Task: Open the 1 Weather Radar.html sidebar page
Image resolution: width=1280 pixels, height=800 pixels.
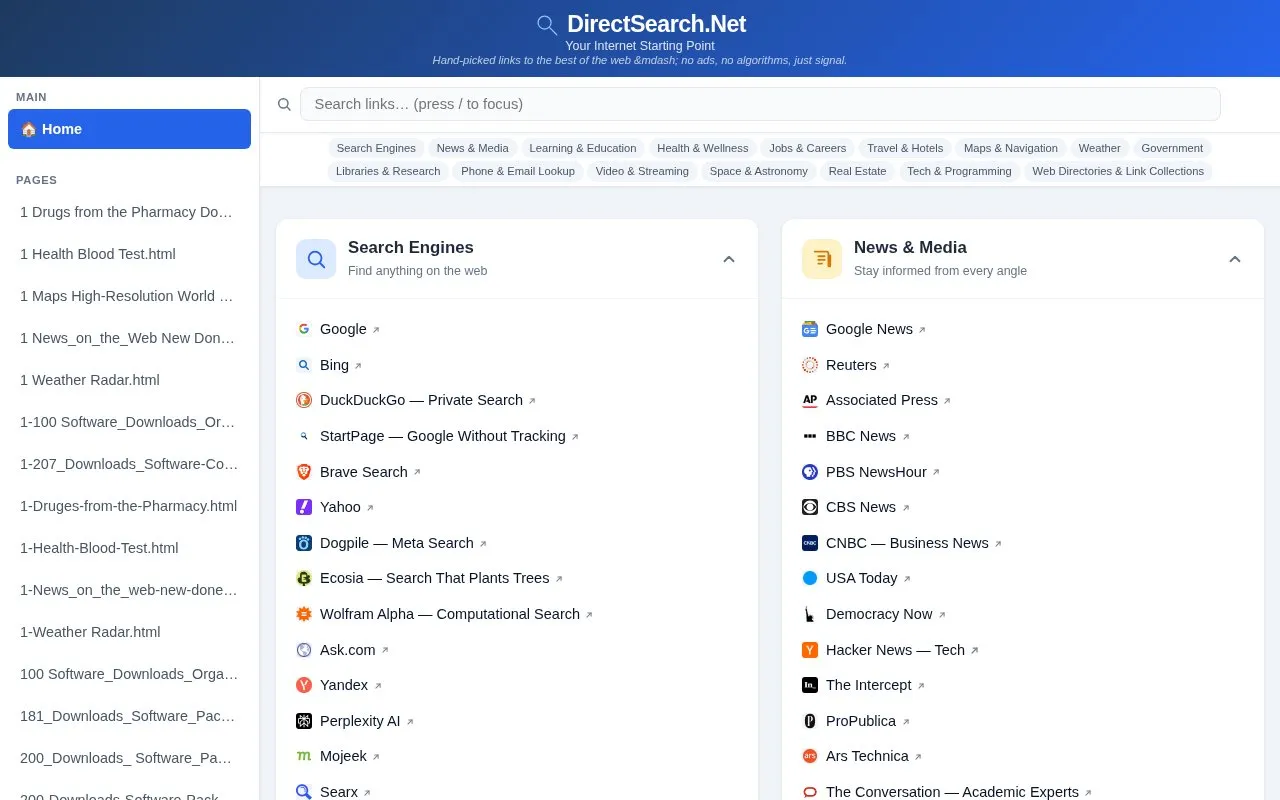Action: [x=129, y=380]
